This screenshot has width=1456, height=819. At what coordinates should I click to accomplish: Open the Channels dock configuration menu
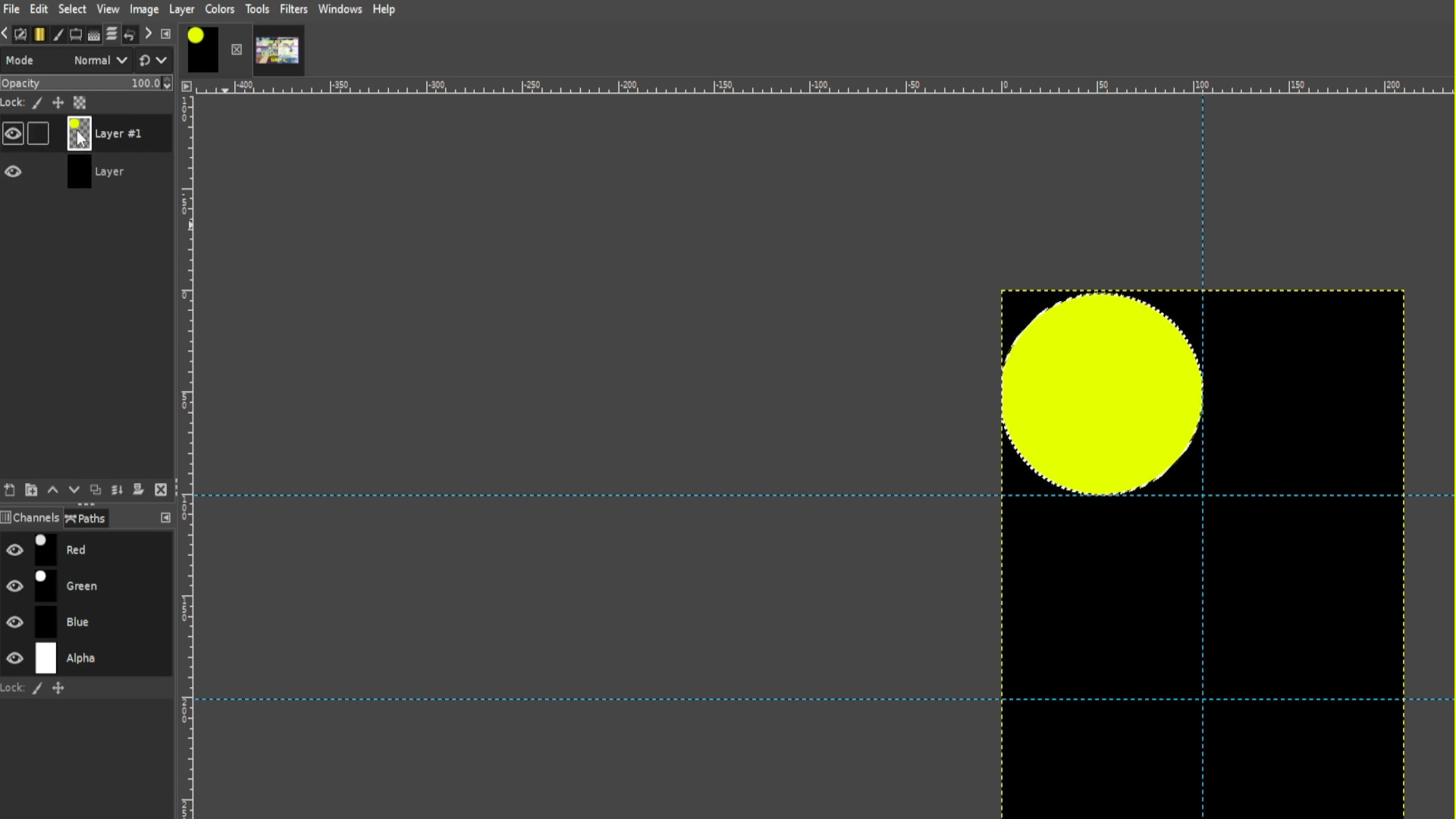point(165,518)
